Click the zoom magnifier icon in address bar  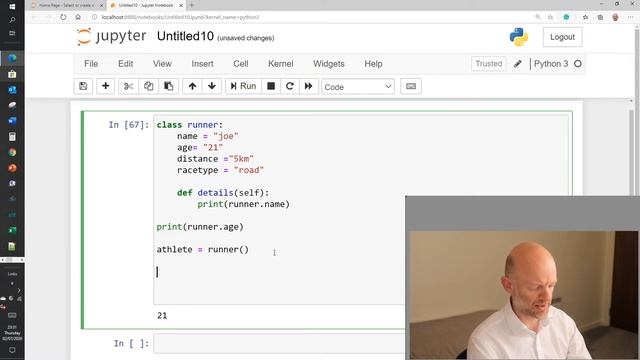pyautogui.click(x=538, y=17)
